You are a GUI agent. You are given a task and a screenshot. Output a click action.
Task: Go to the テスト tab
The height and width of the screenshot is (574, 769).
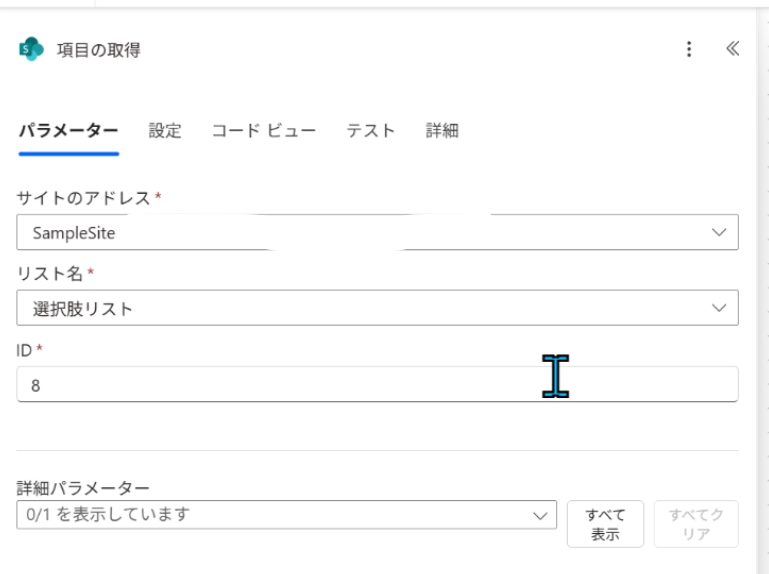click(x=370, y=131)
